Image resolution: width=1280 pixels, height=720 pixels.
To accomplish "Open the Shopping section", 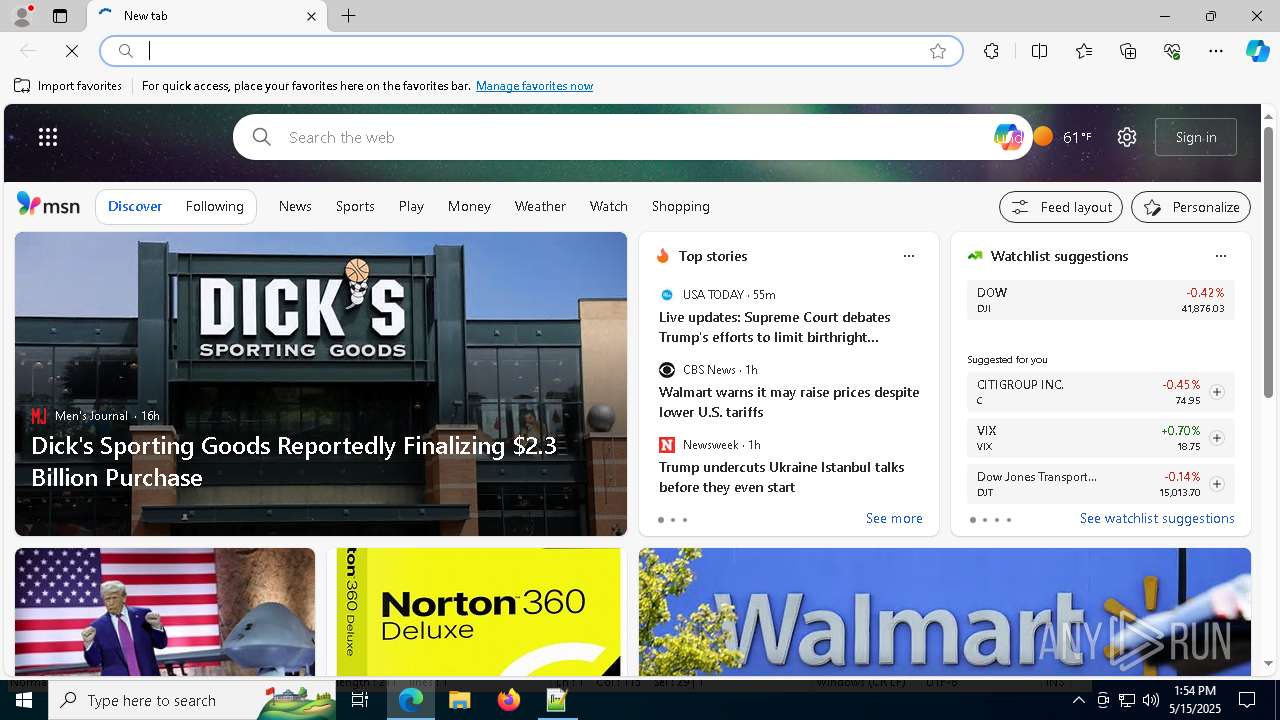I will point(680,206).
